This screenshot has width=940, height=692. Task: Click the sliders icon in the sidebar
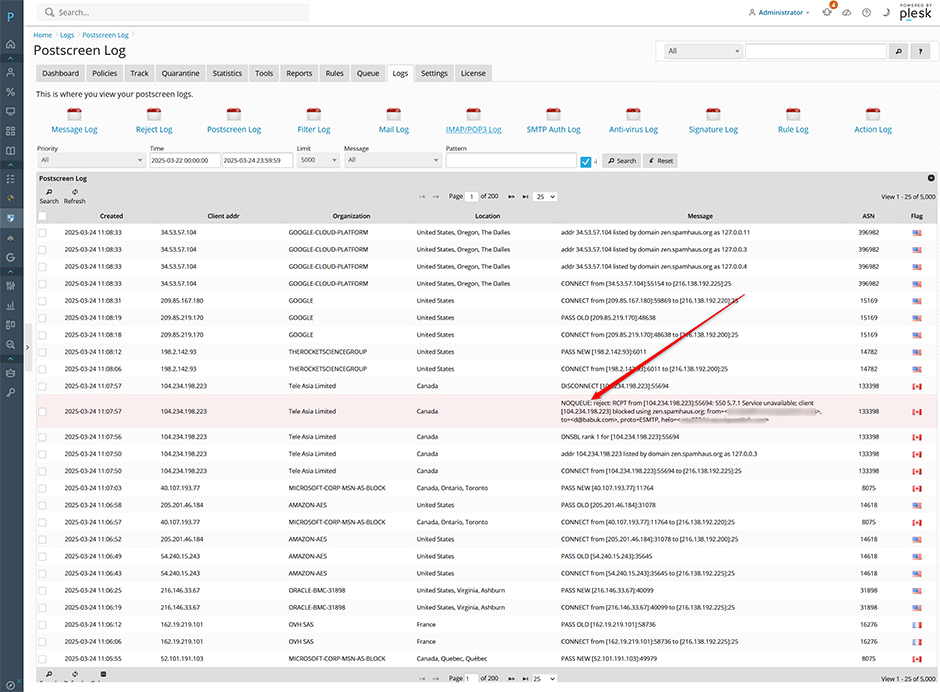pos(10,286)
